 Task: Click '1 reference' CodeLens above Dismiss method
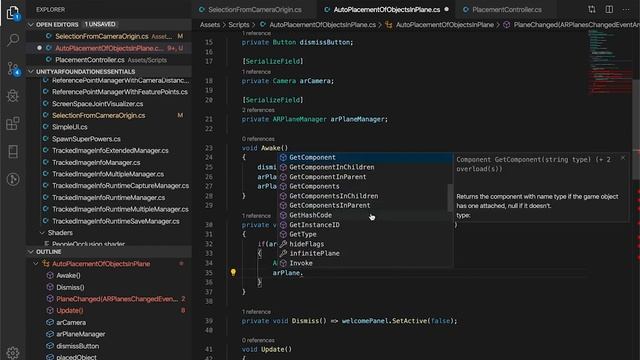tap(256, 312)
